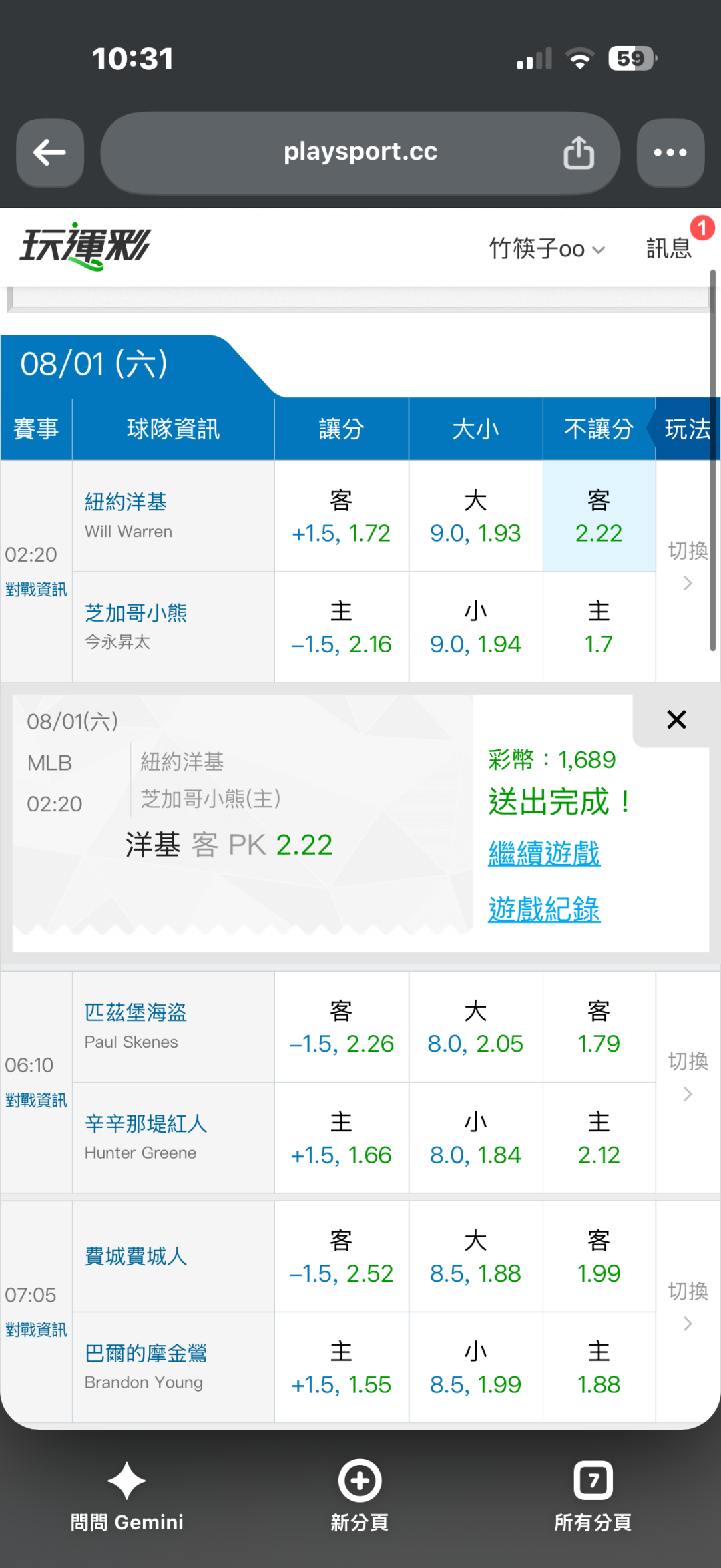721x1568 pixels.
Task: Select 大 8.5, 1.88 over option
Action: (475, 1257)
